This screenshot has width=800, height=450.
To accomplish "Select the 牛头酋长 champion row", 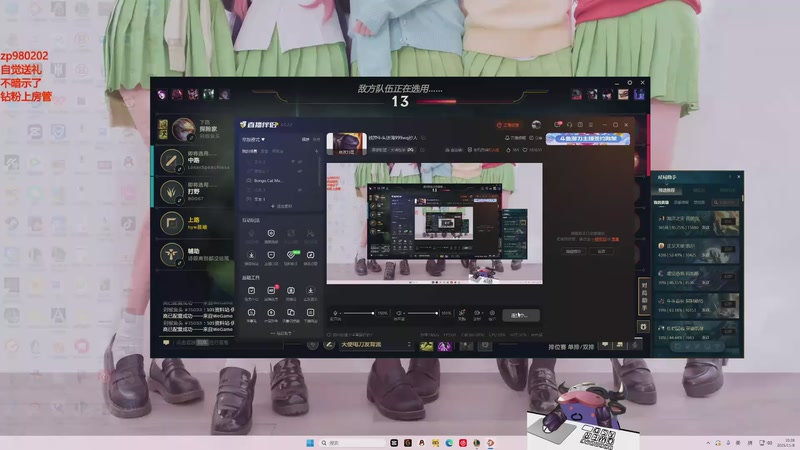I will 697,306.
